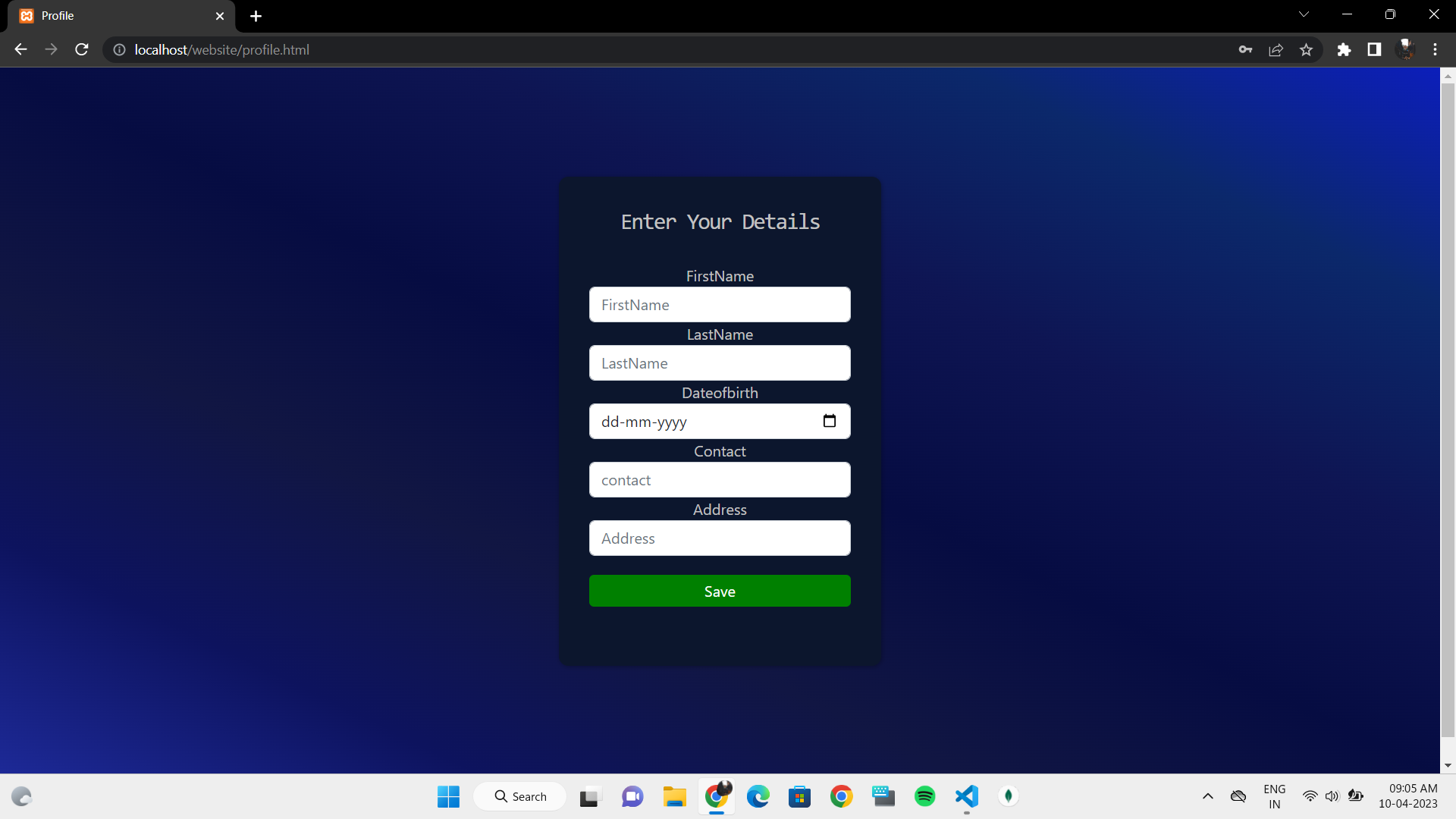
Task: Select the Profile browser tab
Action: click(121, 16)
